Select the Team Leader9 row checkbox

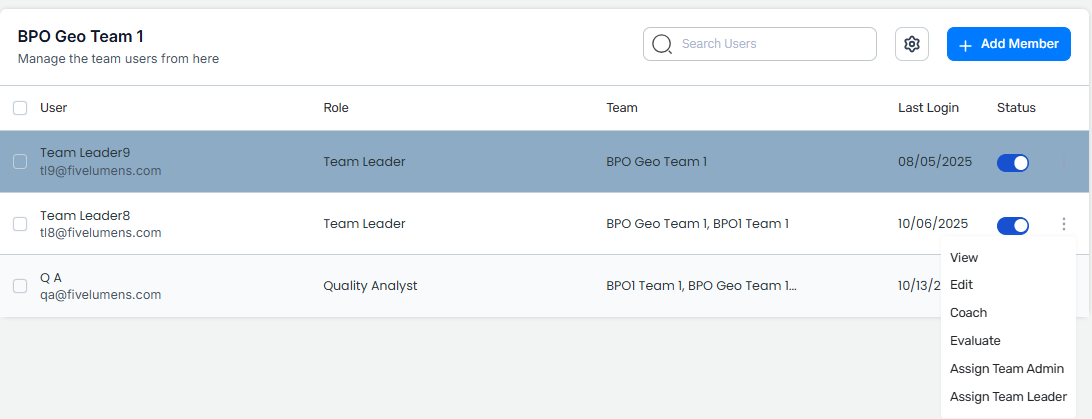pos(20,162)
